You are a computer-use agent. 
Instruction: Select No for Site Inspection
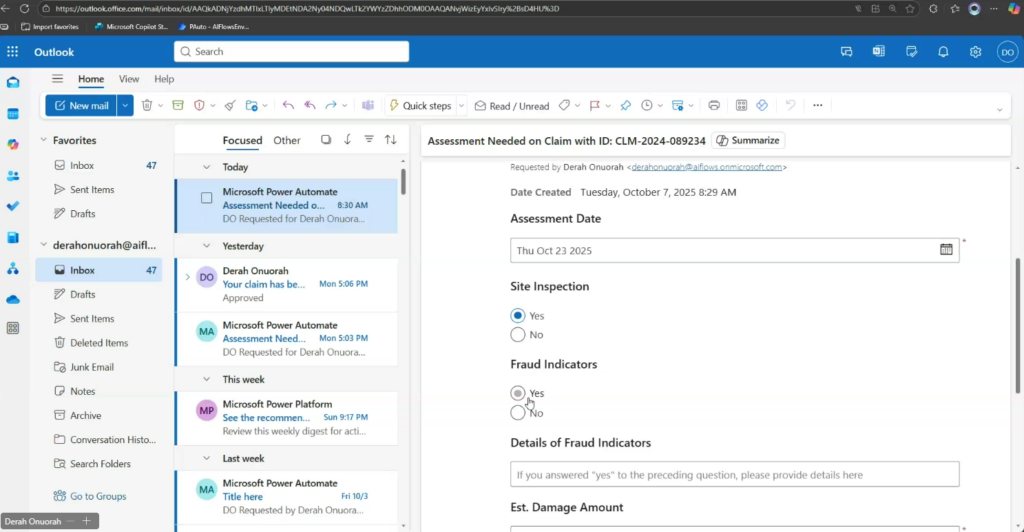point(518,335)
